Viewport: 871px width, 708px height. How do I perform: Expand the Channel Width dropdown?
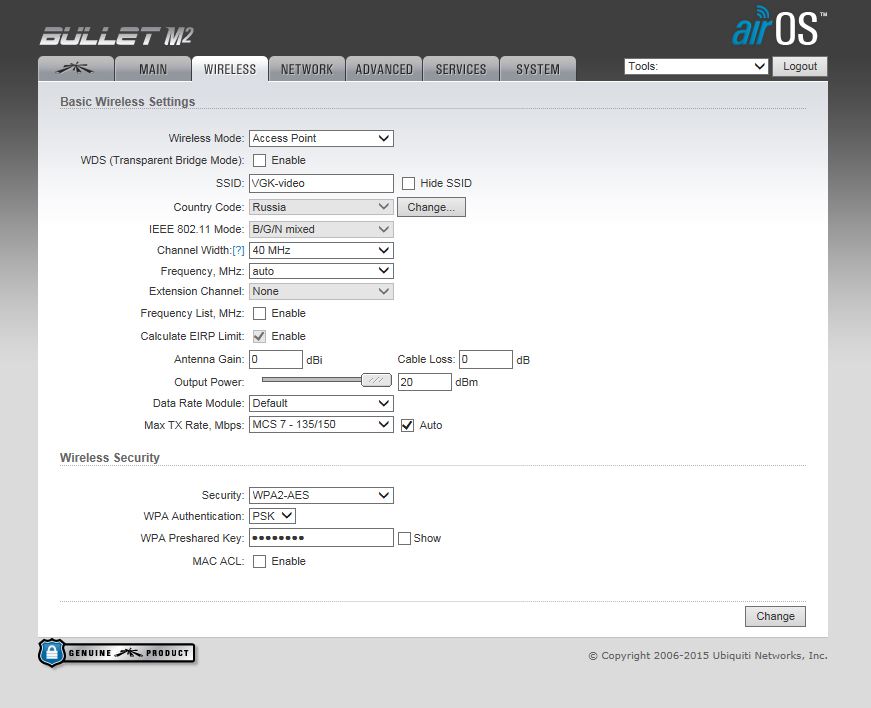point(321,250)
